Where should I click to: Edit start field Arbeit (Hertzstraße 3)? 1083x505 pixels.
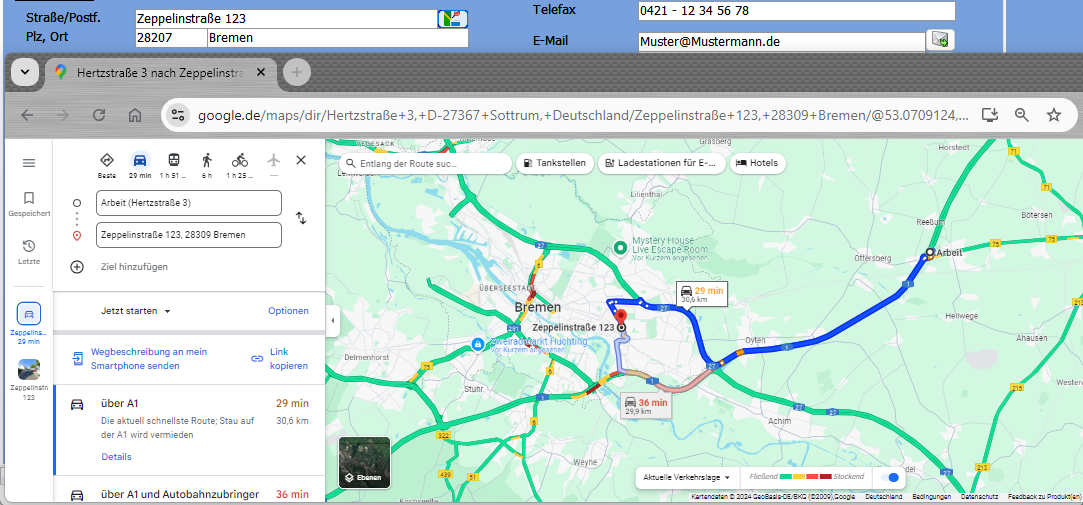(x=189, y=203)
